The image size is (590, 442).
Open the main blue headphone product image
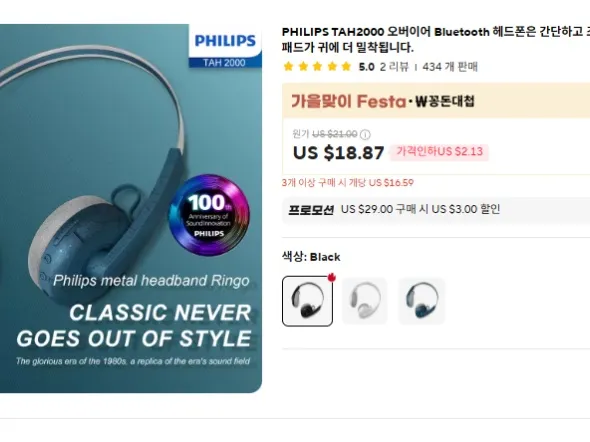[131, 209]
